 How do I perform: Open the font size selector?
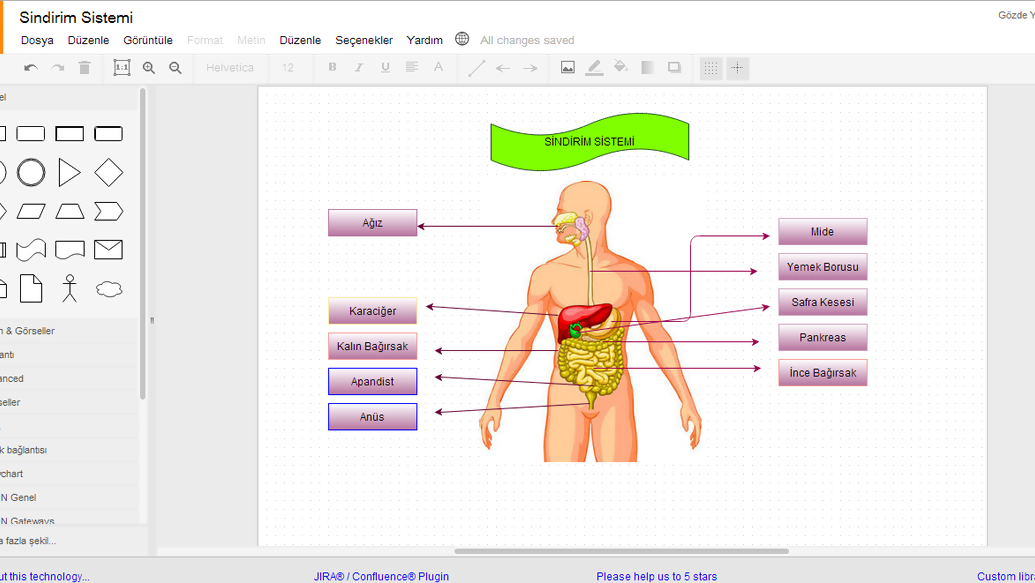pos(288,67)
